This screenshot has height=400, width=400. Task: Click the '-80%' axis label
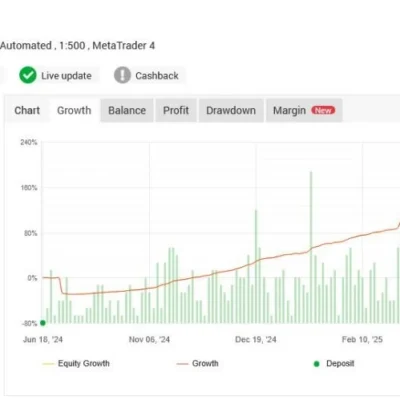pyautogui.click(x=29, y=323)
